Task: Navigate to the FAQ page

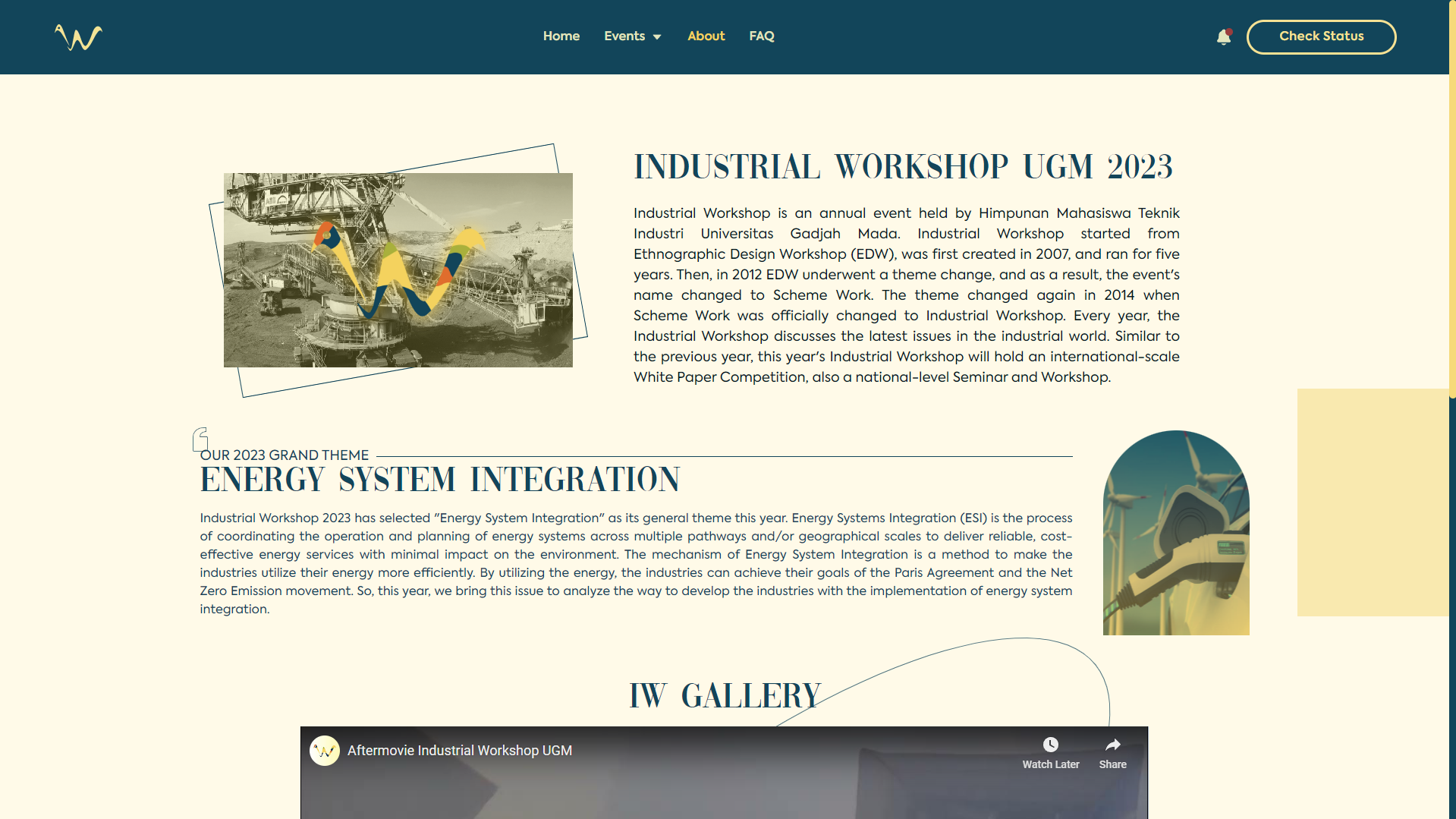Action: point(761,36)
